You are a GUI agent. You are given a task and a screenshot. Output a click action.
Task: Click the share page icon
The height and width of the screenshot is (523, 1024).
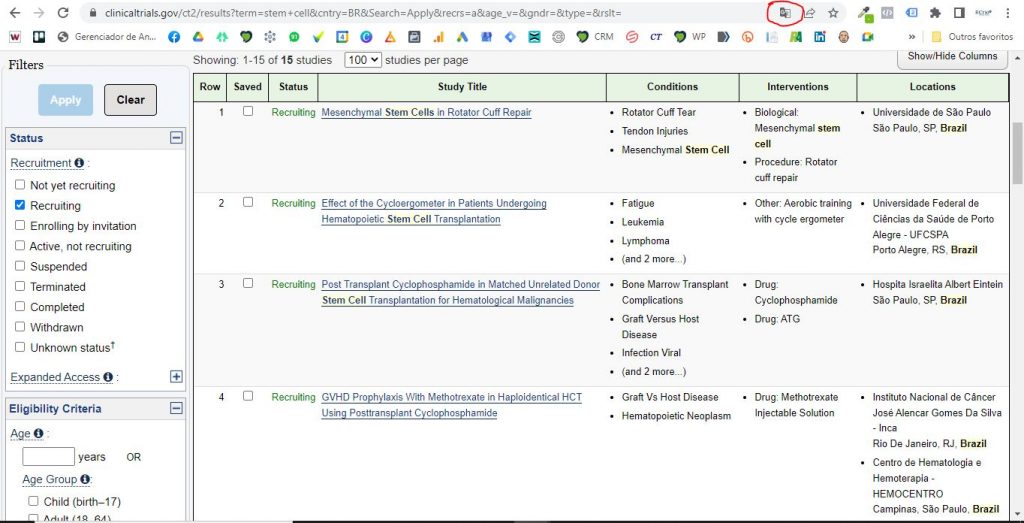[809, 12]
